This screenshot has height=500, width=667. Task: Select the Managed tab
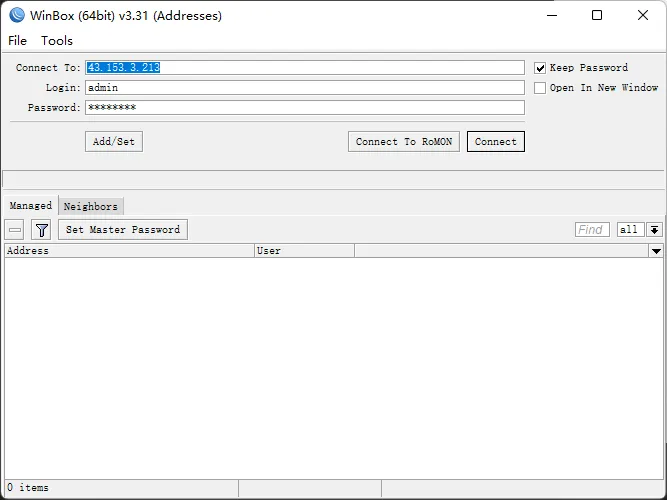[30, 206]
